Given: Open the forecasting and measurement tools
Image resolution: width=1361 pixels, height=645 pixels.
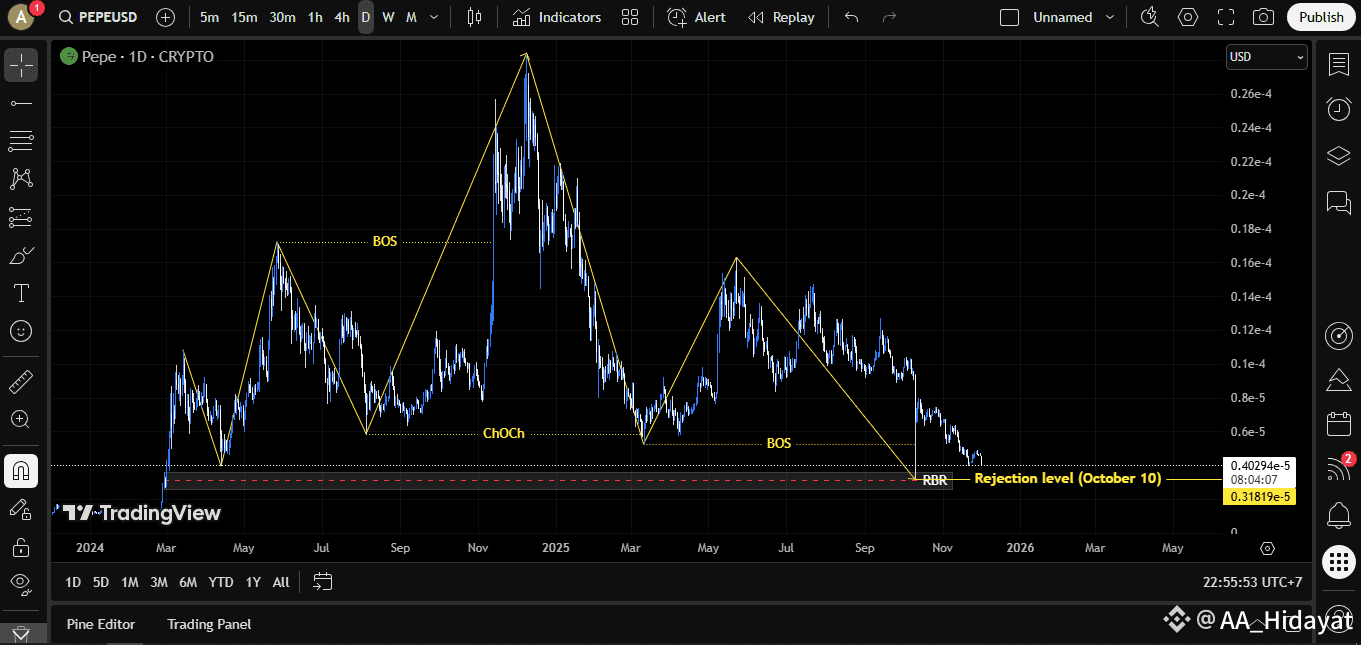Looking at the screenshot, I should 21,217.
